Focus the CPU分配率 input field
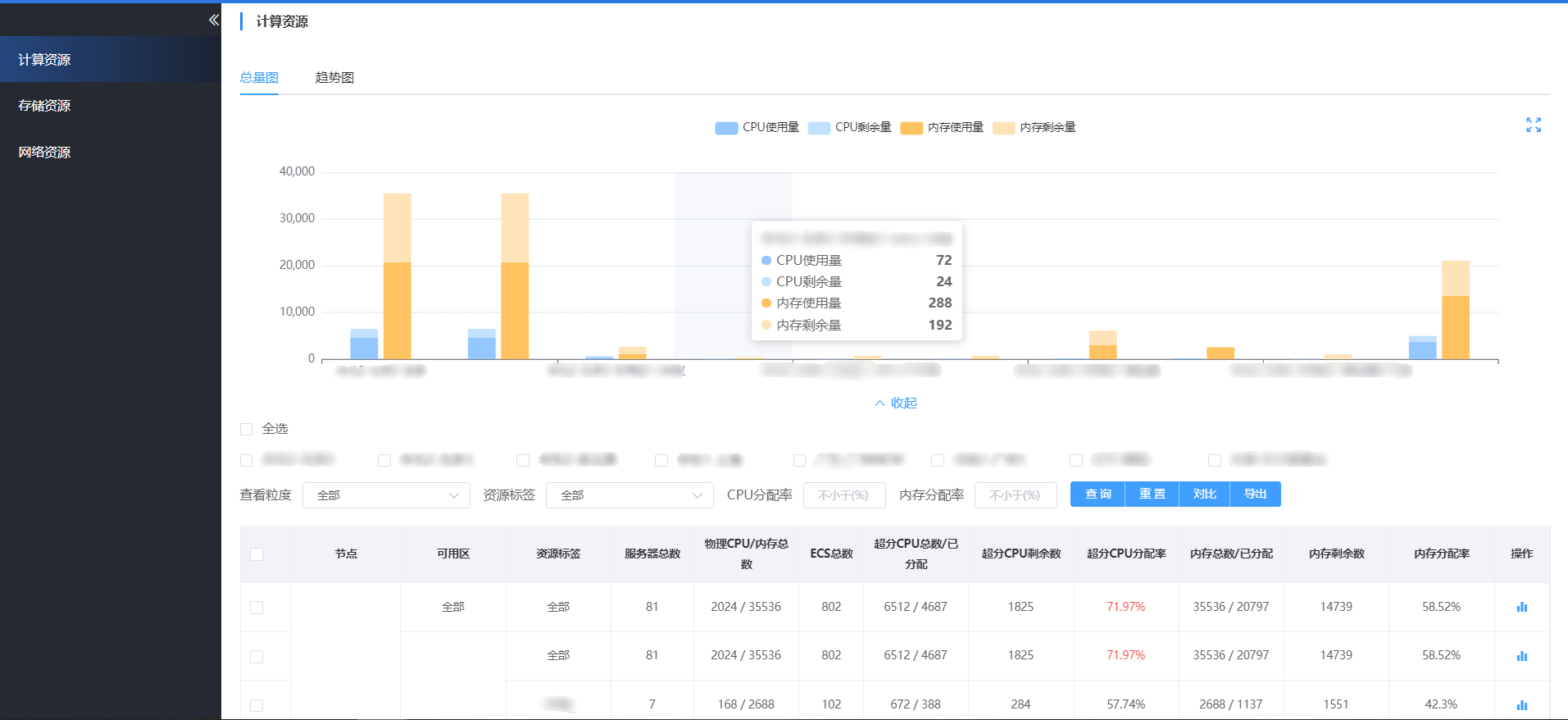The height and width of the screenshot is (720, 1568). pos(844,495)
